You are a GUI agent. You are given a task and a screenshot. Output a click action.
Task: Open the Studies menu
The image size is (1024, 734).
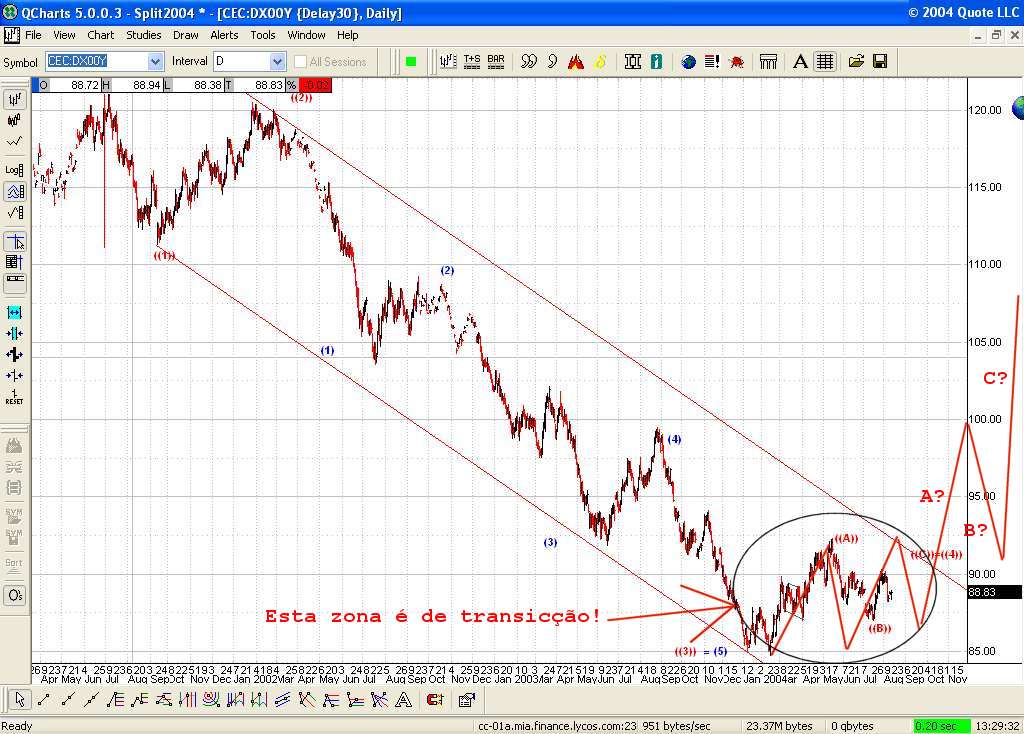143,35
